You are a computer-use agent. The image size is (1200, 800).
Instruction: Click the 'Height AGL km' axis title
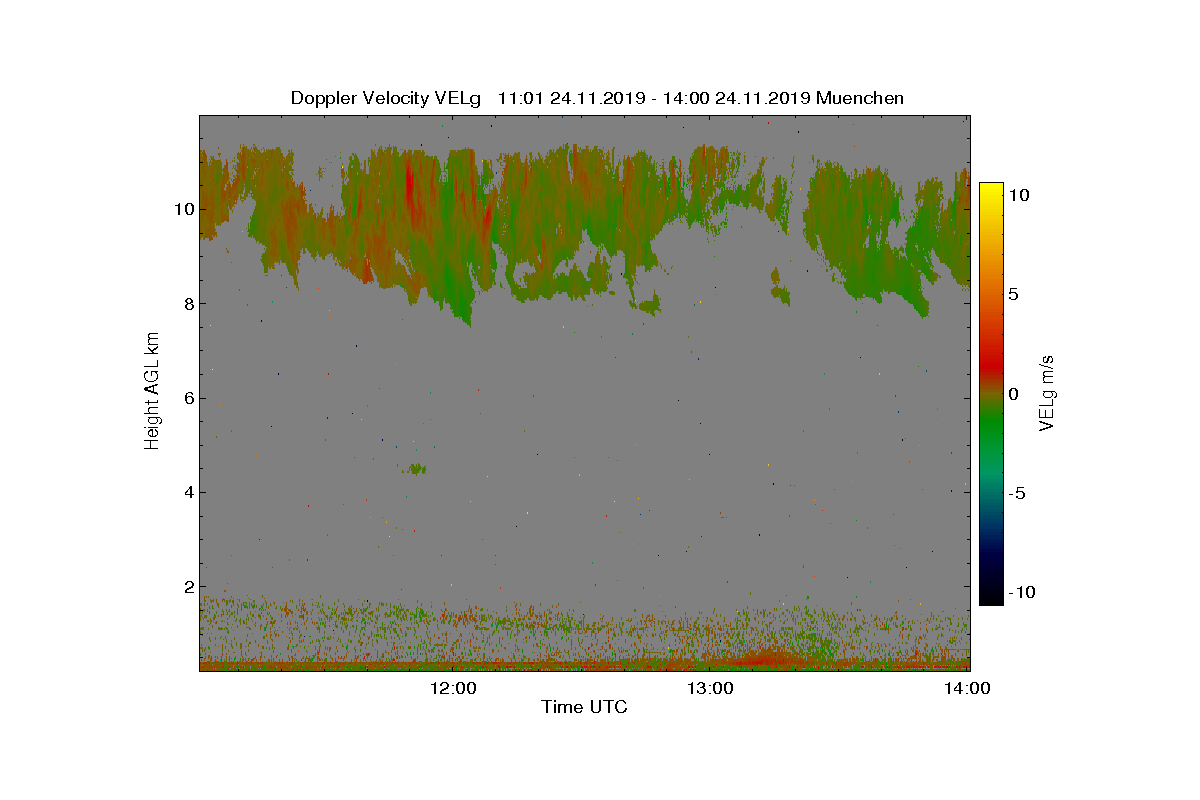[x=152, y=392]
